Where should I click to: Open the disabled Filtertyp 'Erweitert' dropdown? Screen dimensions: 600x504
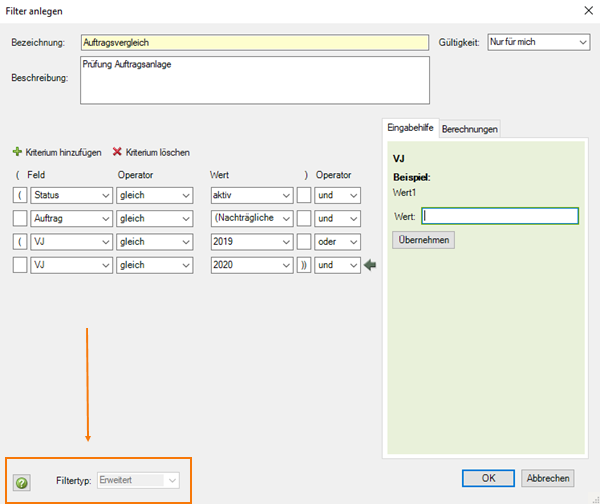pos(138,480)
